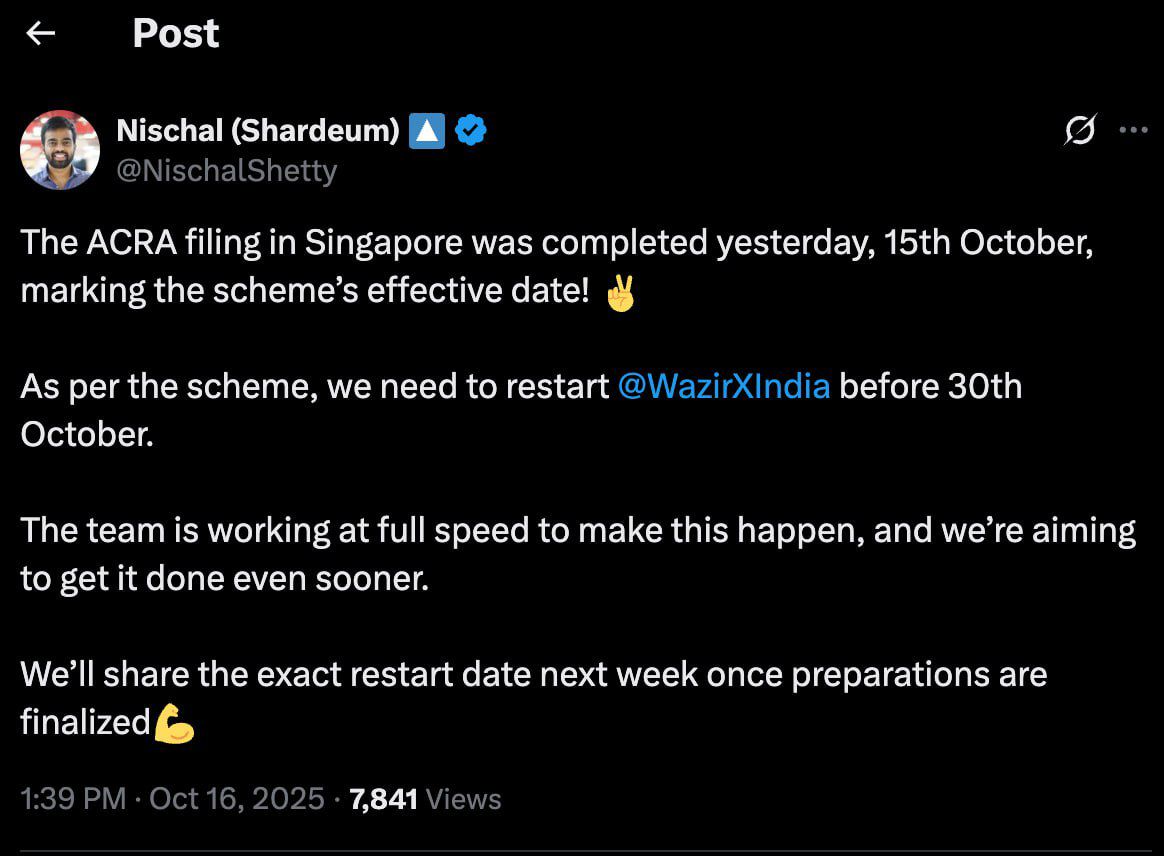Click the text "As per the scheme"
The width and height of the screenshot is (1164, 856).
pyautogui.click(x=166, y=386)
